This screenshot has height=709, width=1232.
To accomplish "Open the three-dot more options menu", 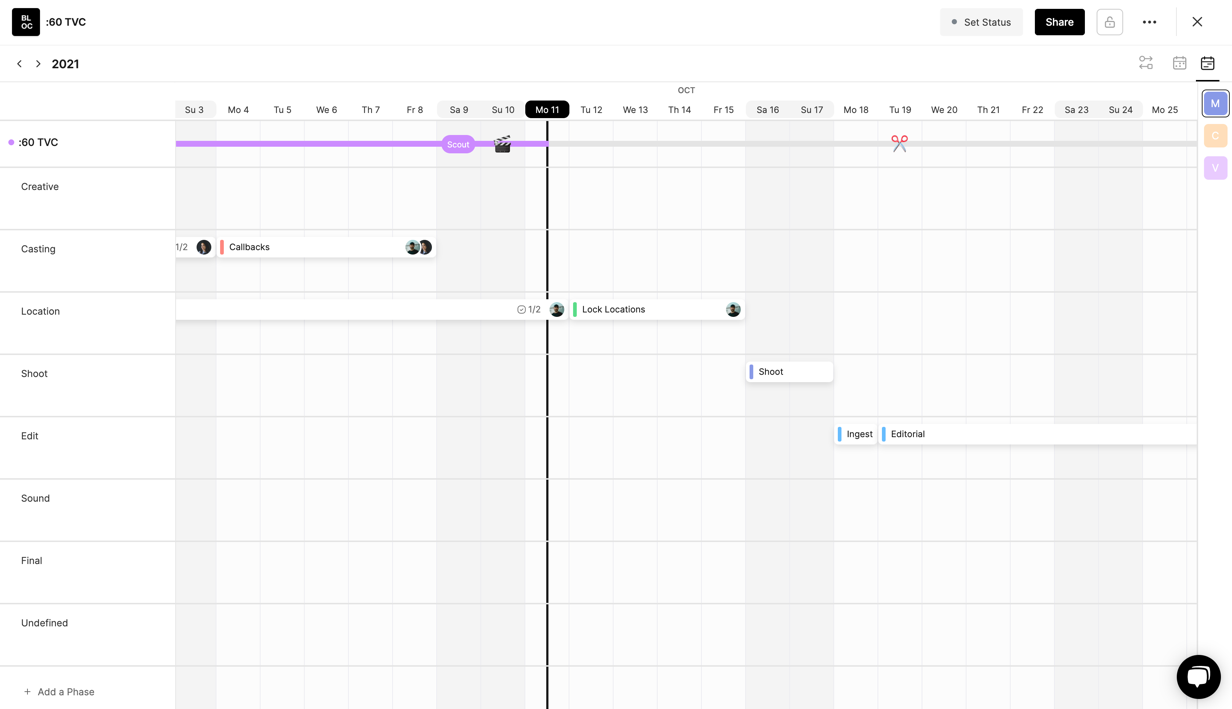I will [1149, 22].
